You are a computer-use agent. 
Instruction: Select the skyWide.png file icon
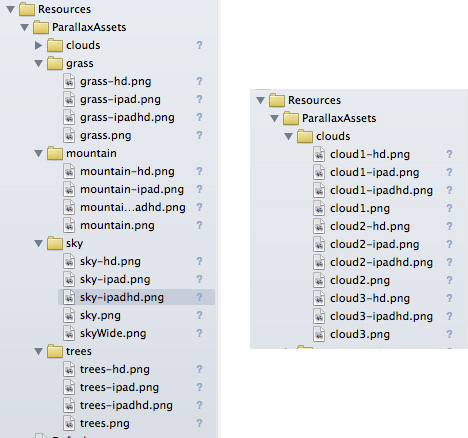coord(69,333)
